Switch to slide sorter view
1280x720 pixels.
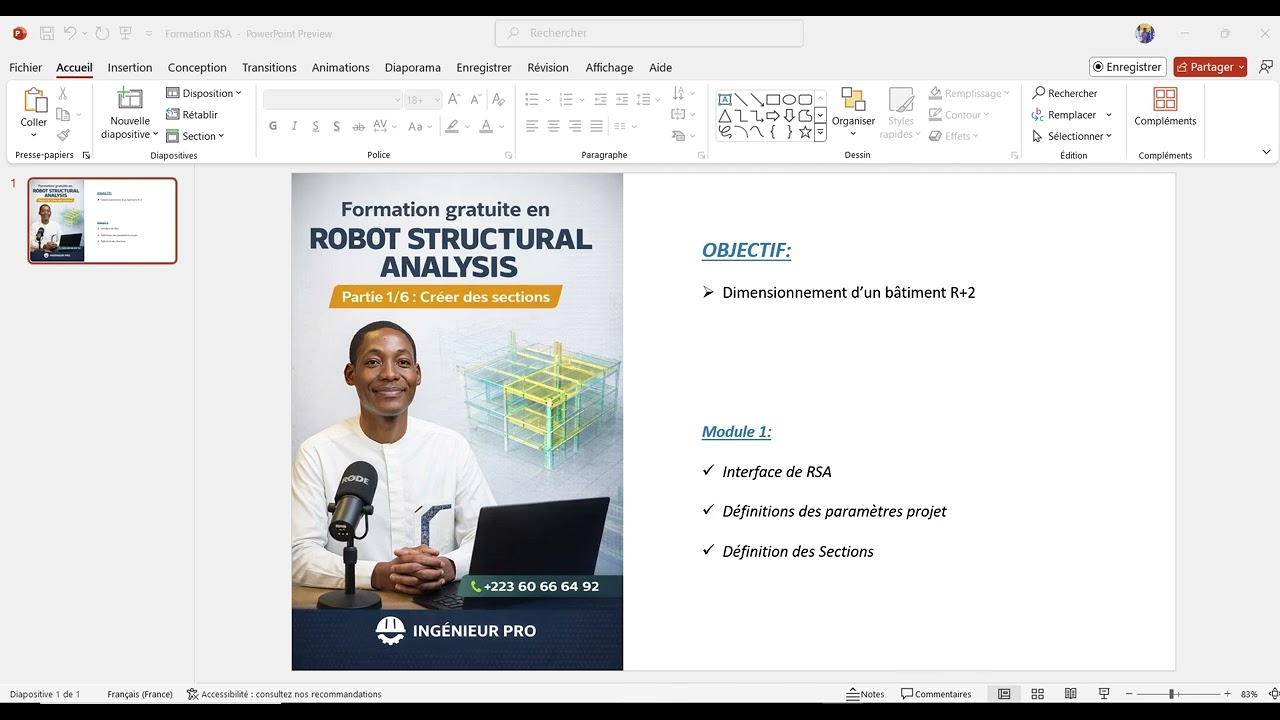click(x=1037, y=694)
